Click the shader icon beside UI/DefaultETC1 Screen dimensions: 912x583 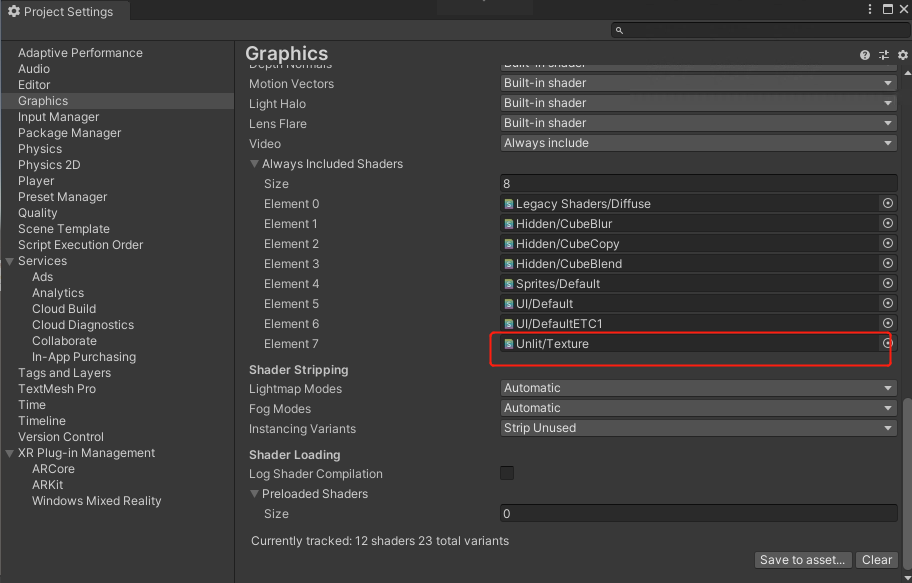(x=509, y=324)
